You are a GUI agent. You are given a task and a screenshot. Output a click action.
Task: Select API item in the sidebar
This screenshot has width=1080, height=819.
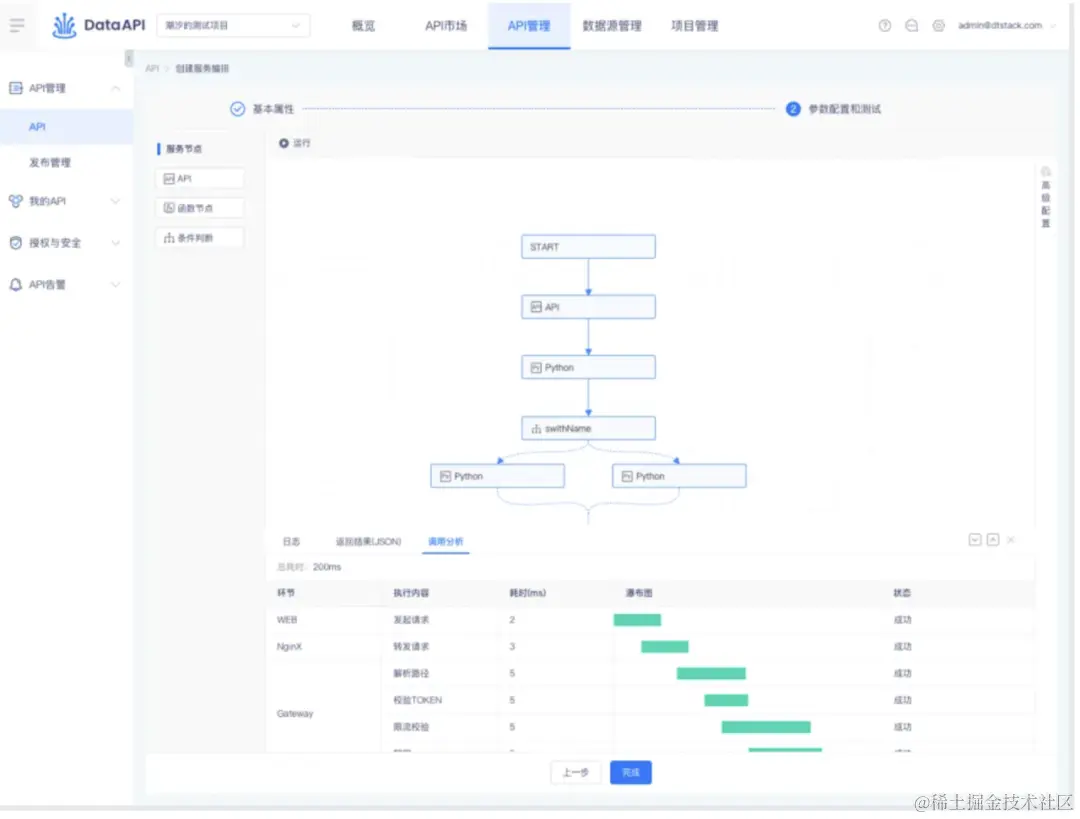coord(67,127)
